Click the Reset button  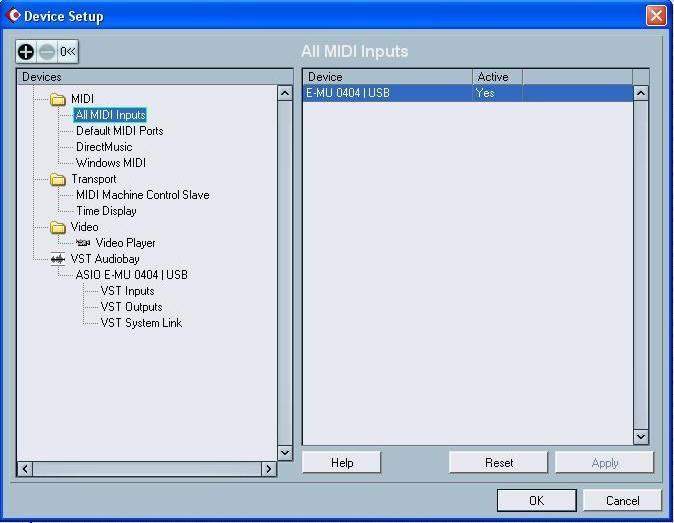coord(499,462)
